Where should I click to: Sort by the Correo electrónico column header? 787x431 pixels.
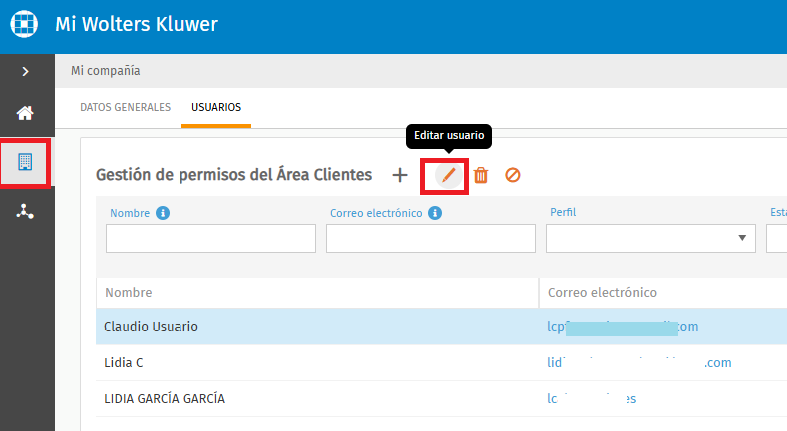point(602,293)
